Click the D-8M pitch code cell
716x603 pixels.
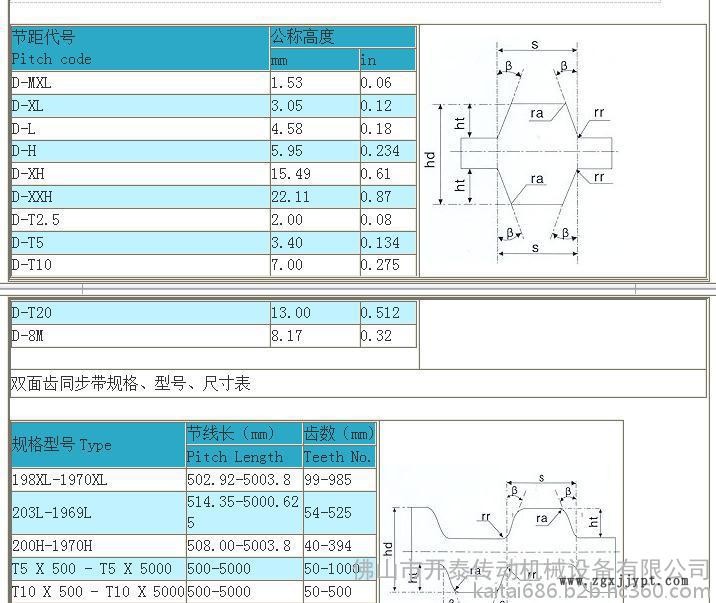coord(140,336)
